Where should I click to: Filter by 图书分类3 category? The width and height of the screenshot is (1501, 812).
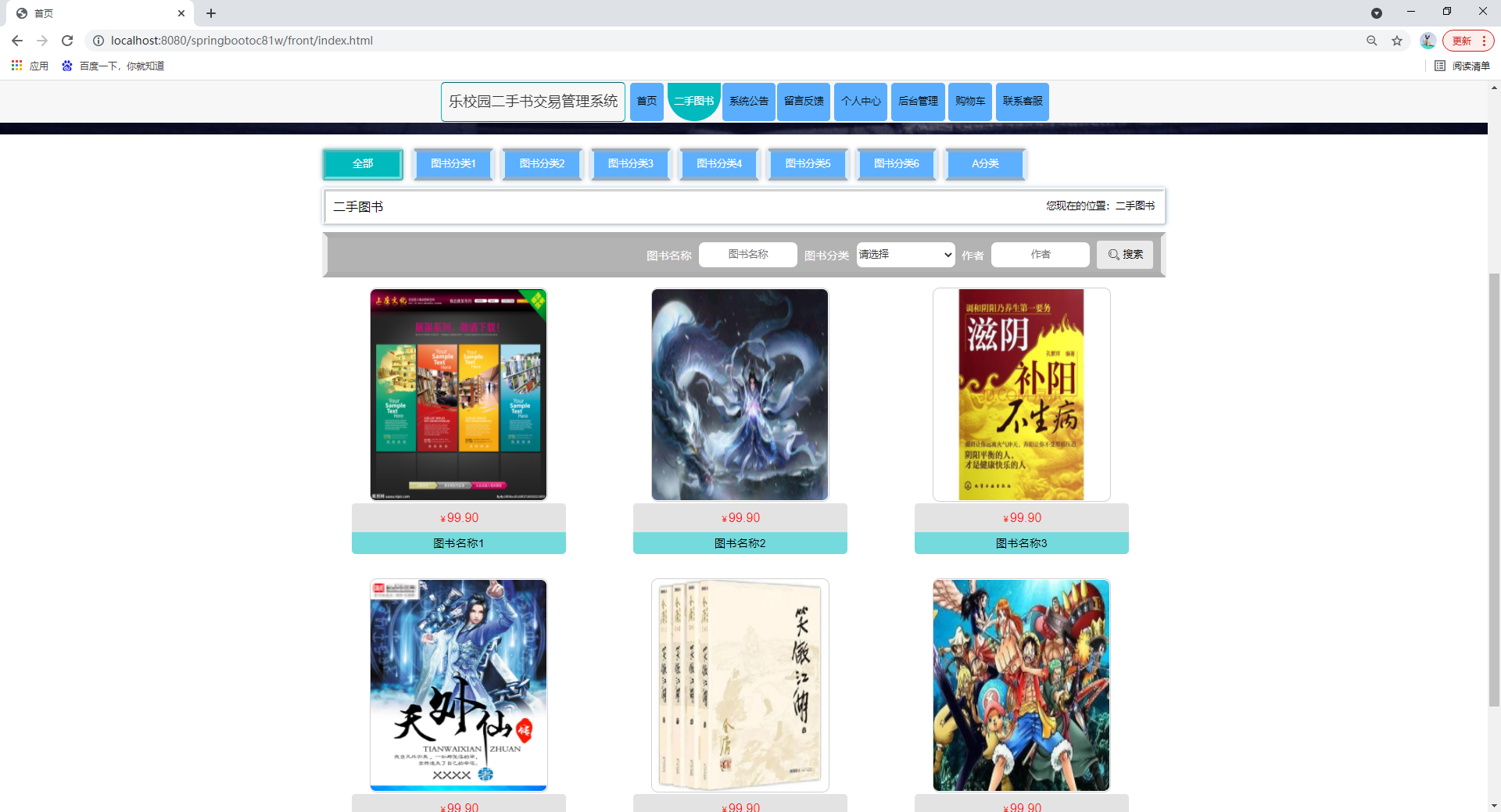tap(631, 164)
